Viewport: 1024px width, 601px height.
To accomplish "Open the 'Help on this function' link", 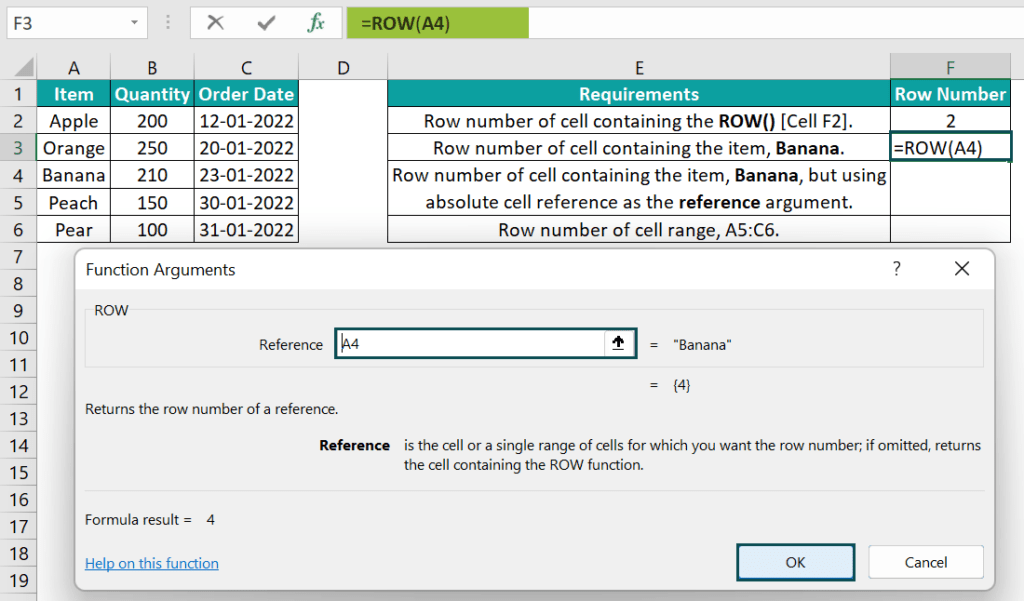I will [x=151, y=563].
